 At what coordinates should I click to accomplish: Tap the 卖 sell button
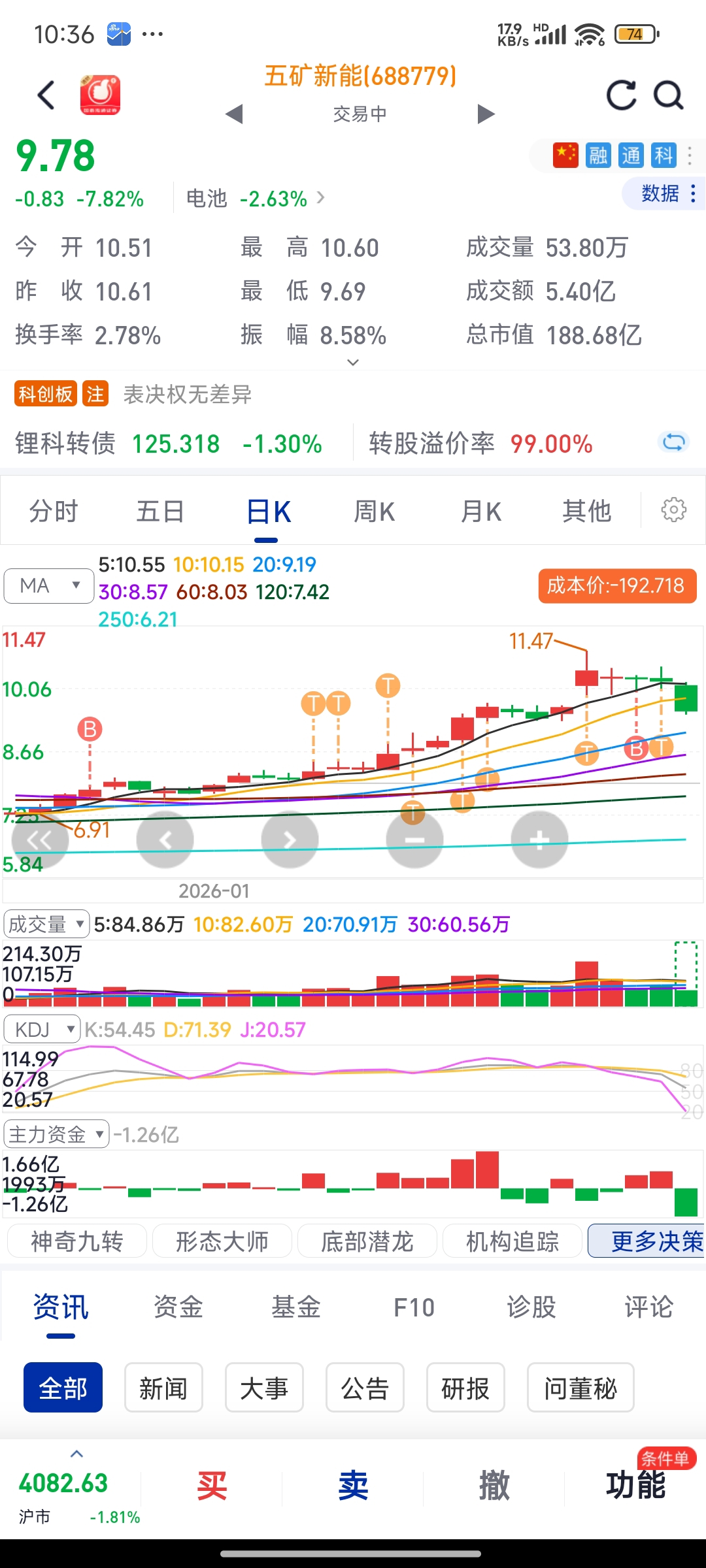click(353, 1486)
